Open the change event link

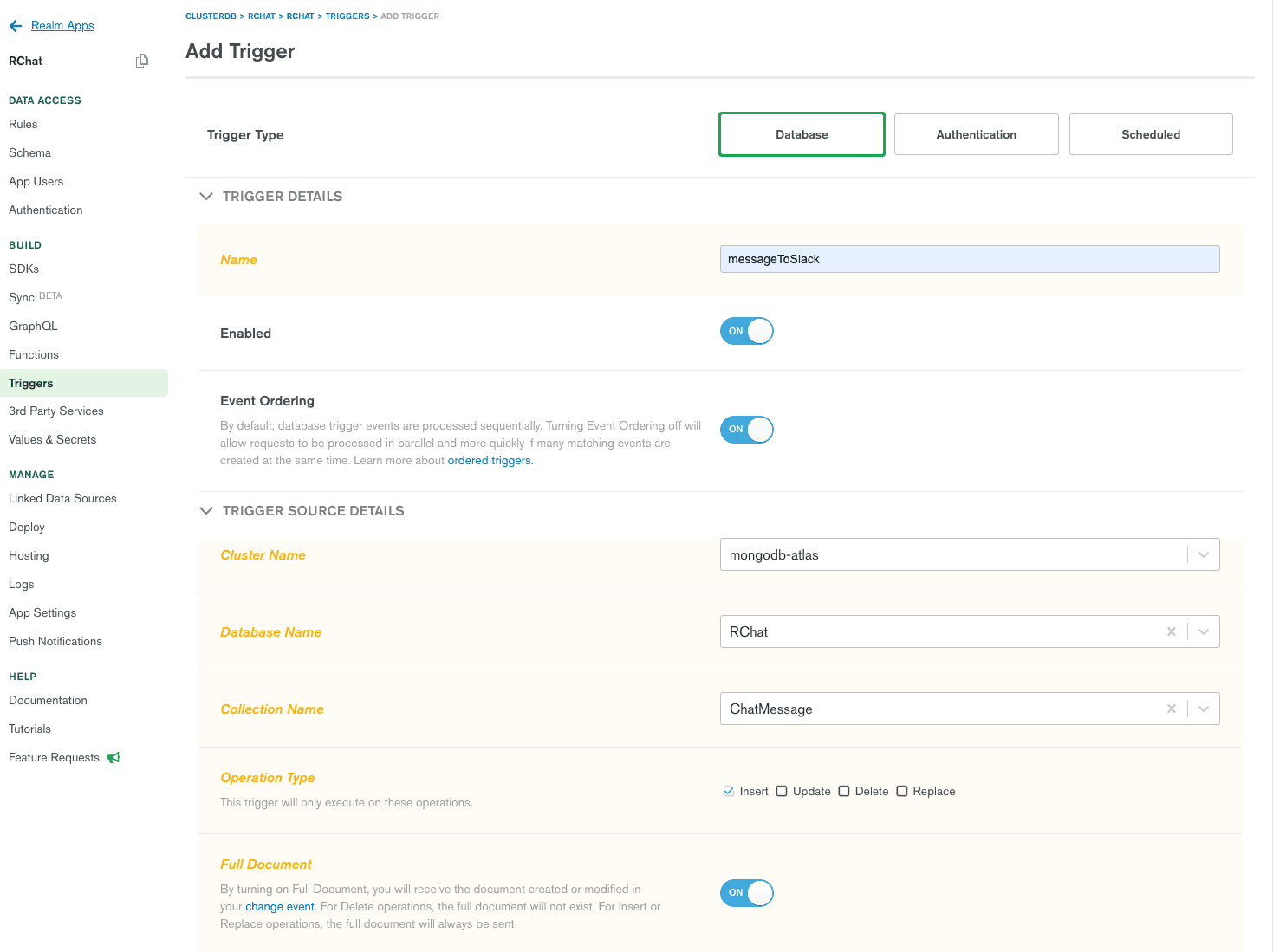(280, 907)
